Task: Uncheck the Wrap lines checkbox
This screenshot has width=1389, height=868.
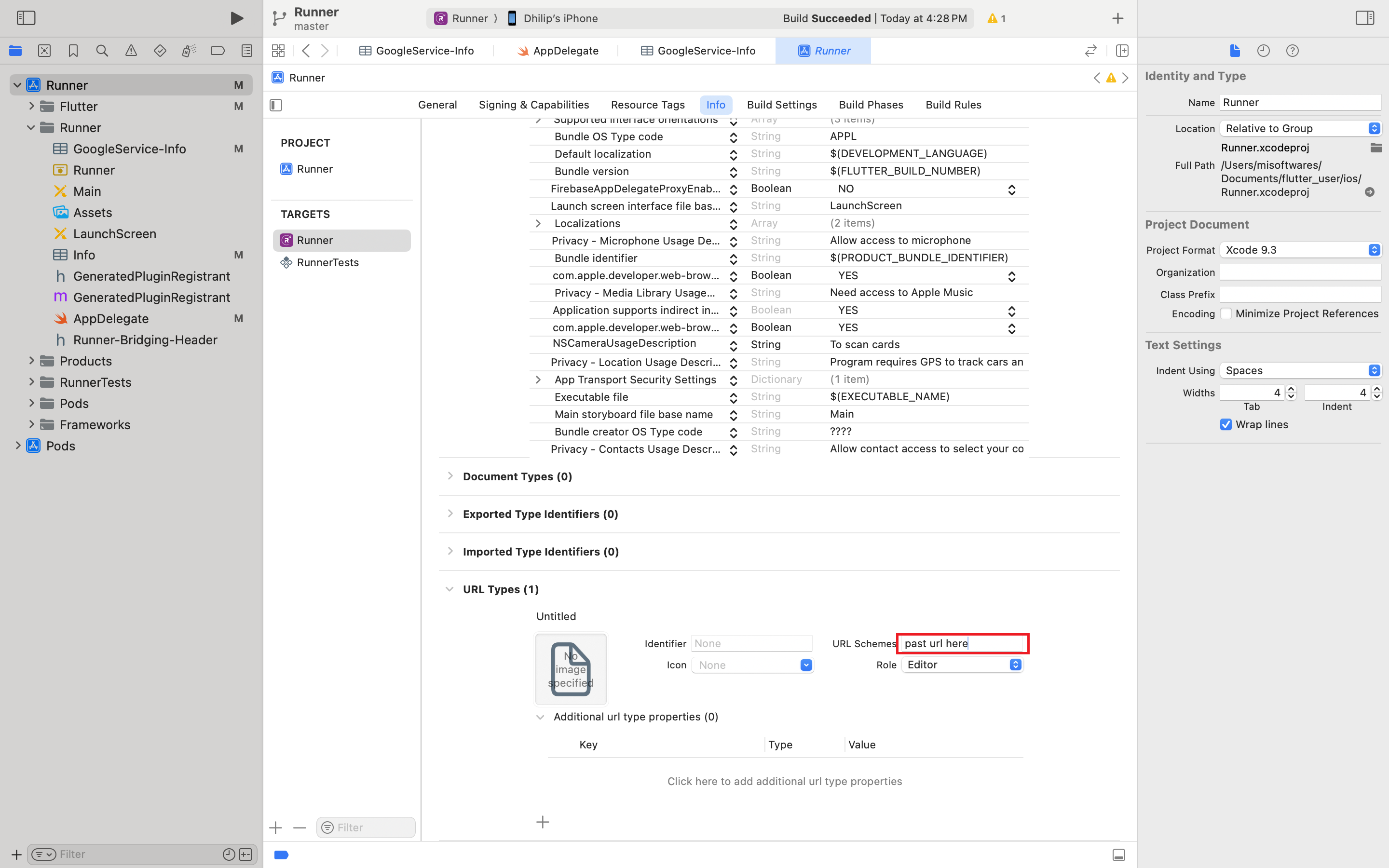Action: (1226, 424)
